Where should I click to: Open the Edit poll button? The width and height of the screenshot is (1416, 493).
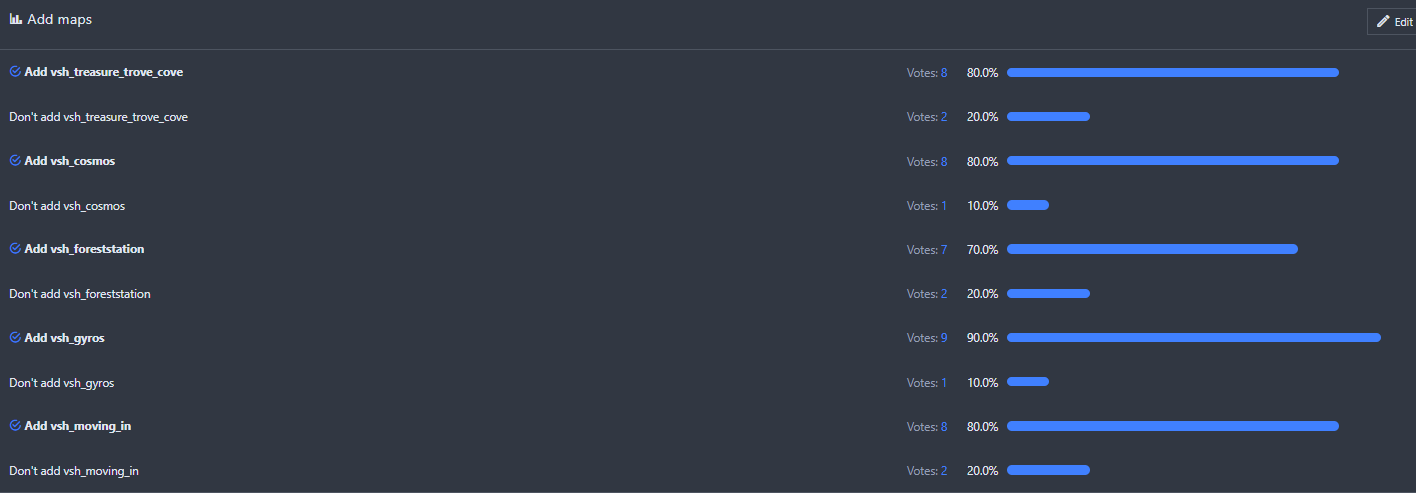[1393, 21]
